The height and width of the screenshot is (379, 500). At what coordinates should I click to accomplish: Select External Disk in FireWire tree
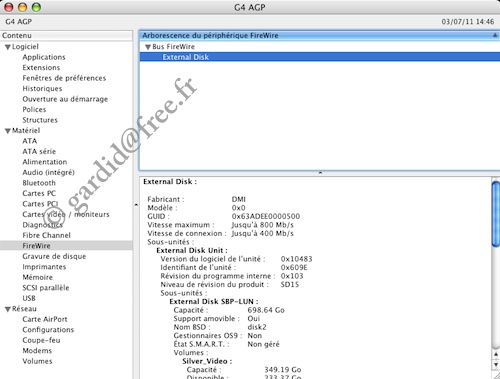click(186, 57)
